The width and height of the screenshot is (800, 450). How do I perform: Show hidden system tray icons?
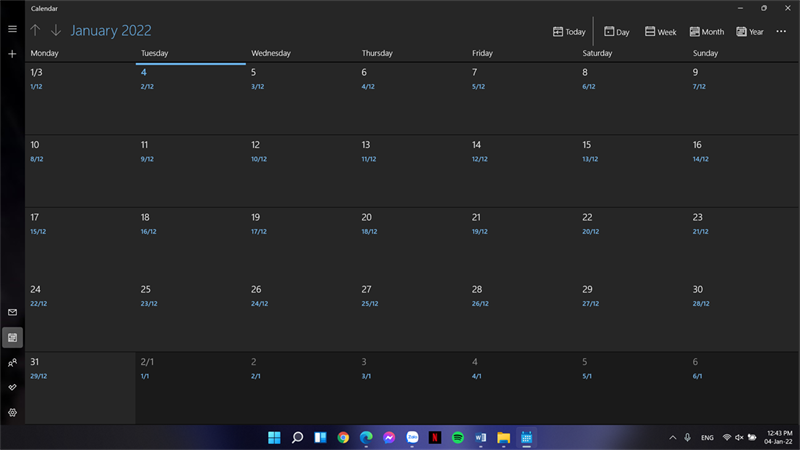(672, 437)
